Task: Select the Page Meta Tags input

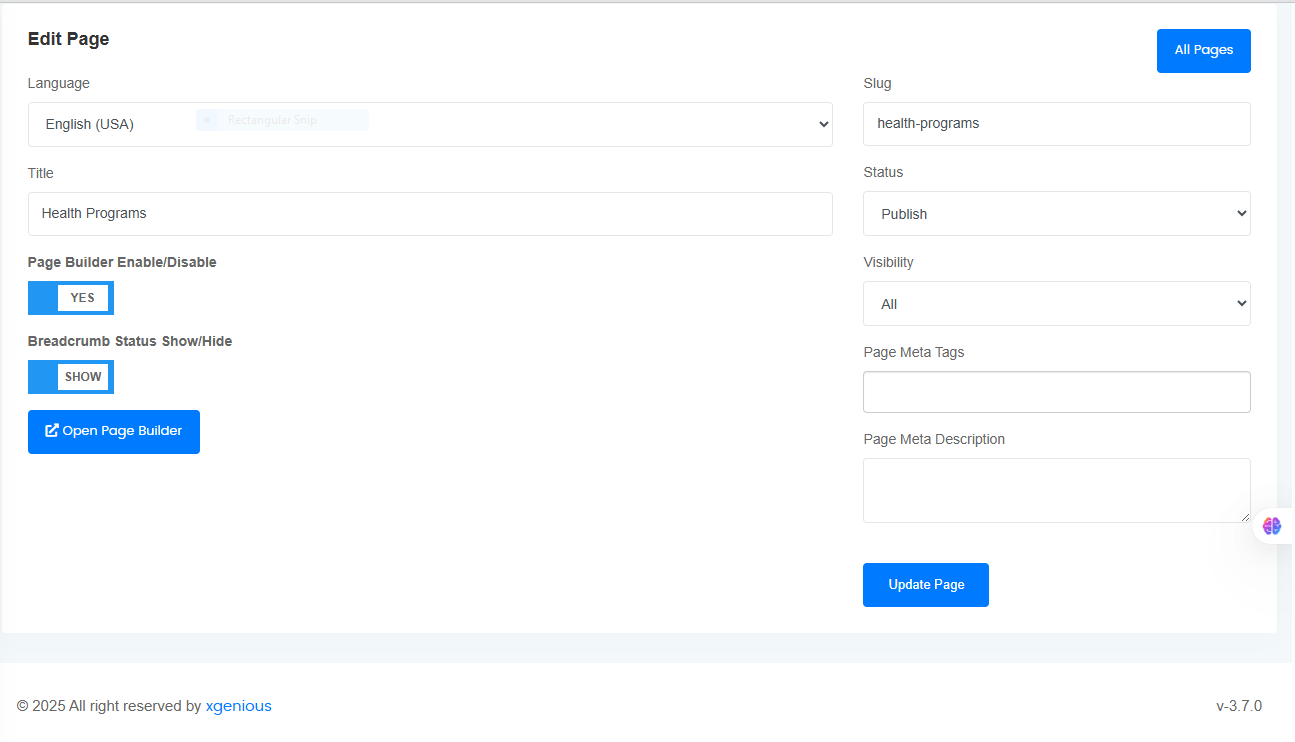Action: tap(1056, 392)
